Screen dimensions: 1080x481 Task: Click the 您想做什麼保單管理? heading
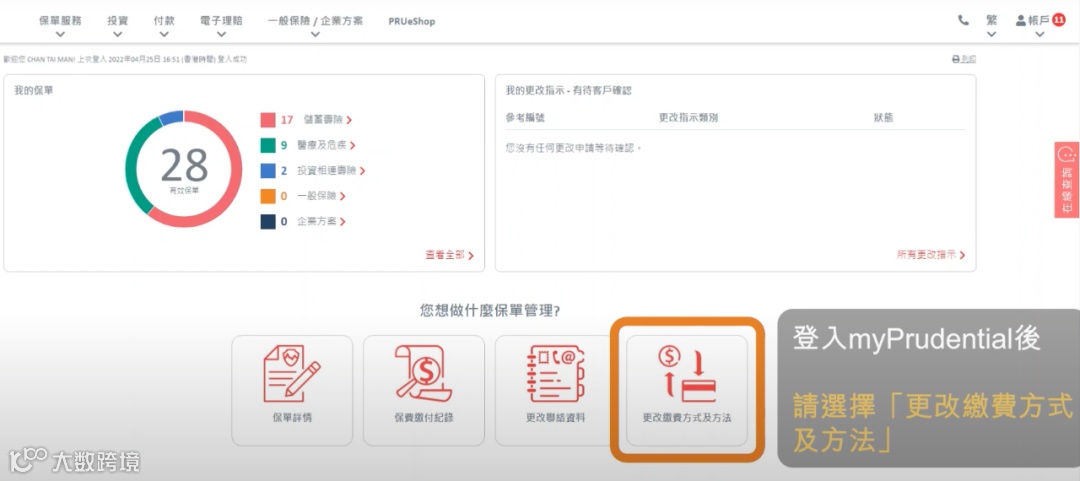click(490, 311)
